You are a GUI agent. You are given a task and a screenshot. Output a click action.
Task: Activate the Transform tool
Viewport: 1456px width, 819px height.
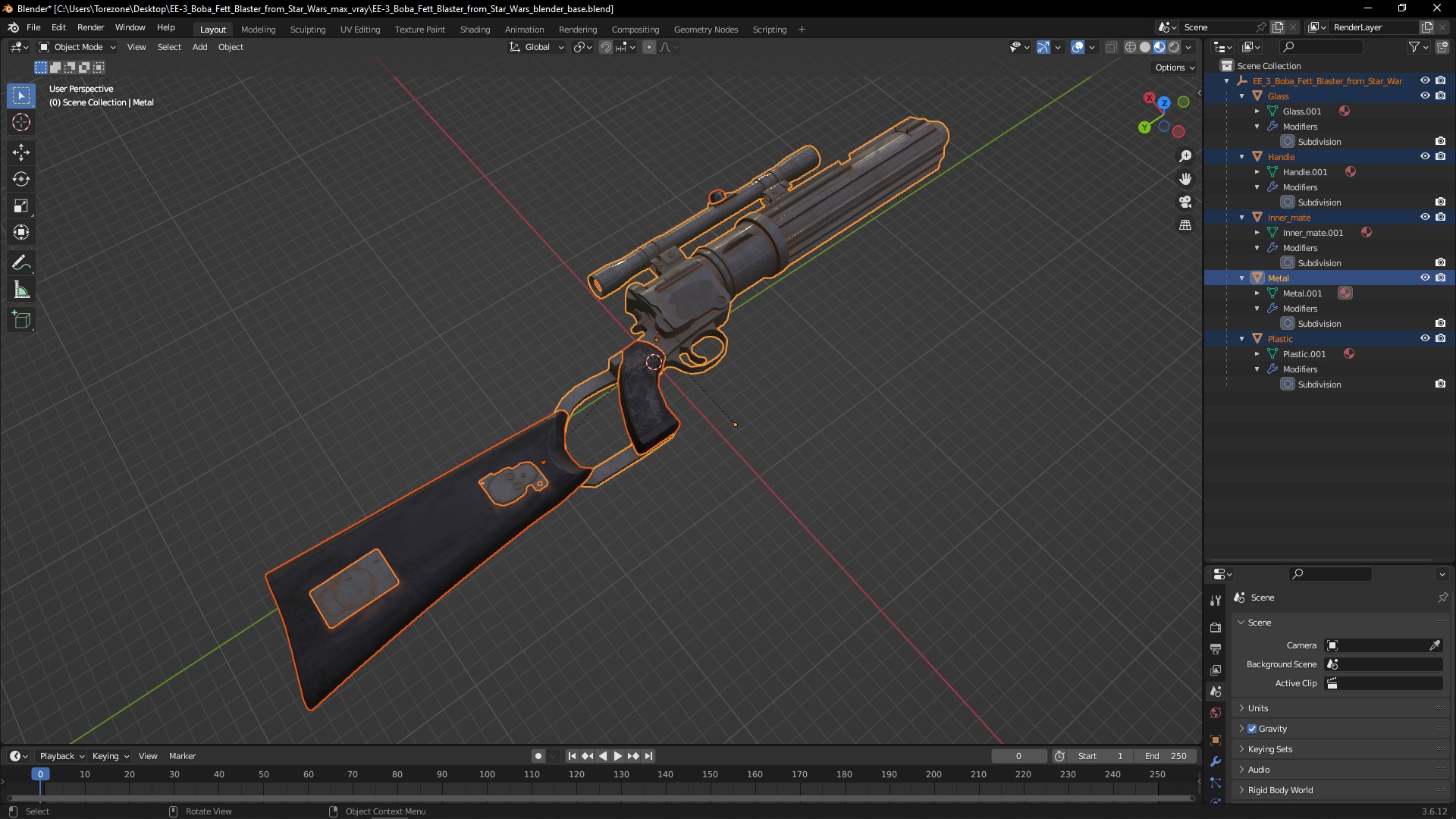click(21, 232)
